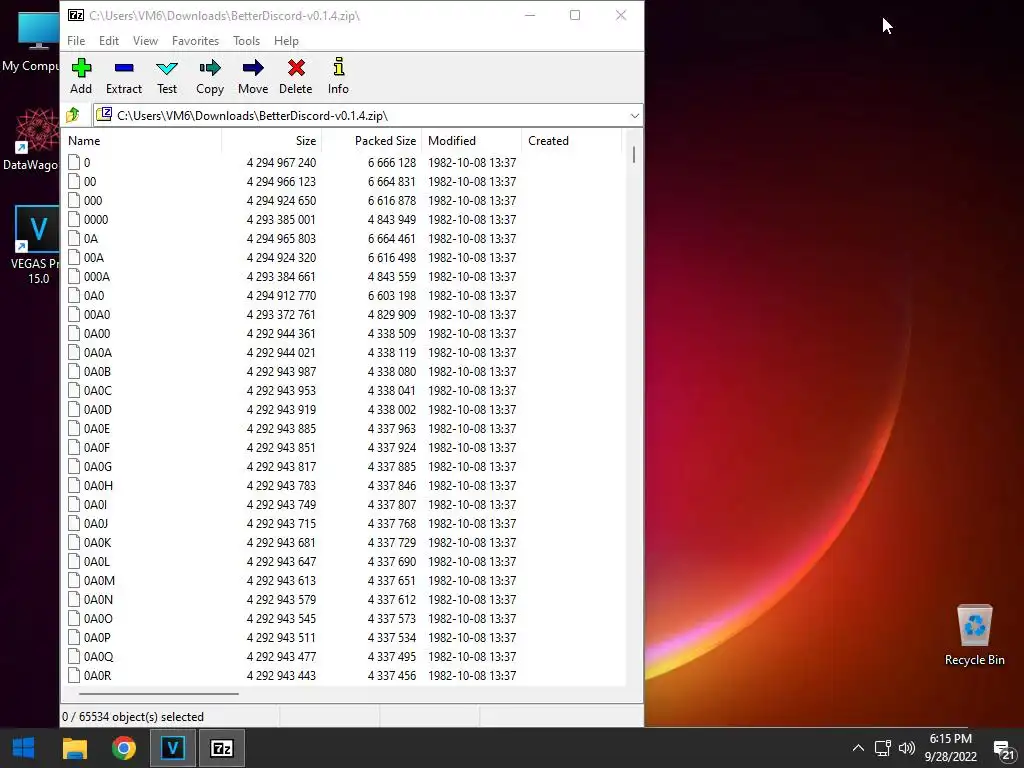Open File Explorer from the taskbar
This screenshot has width=1024, height=768.
[74, 748]
